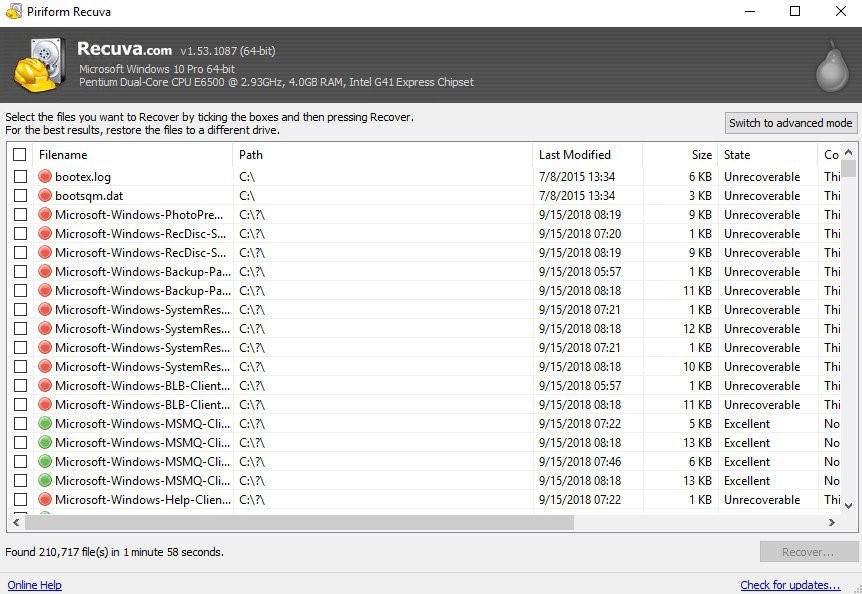
Task: Sort the list by Last Modified column
Action: (x=585, y=155)
